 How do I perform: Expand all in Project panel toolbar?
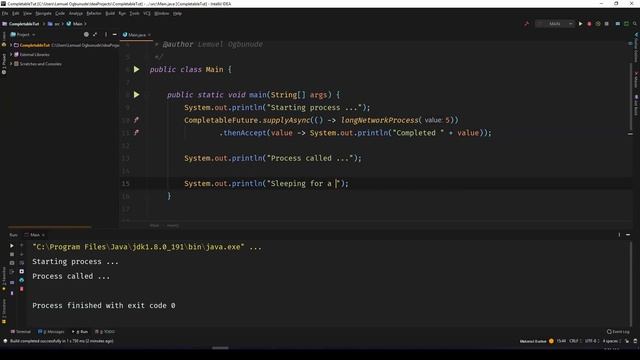pos(95,35)
